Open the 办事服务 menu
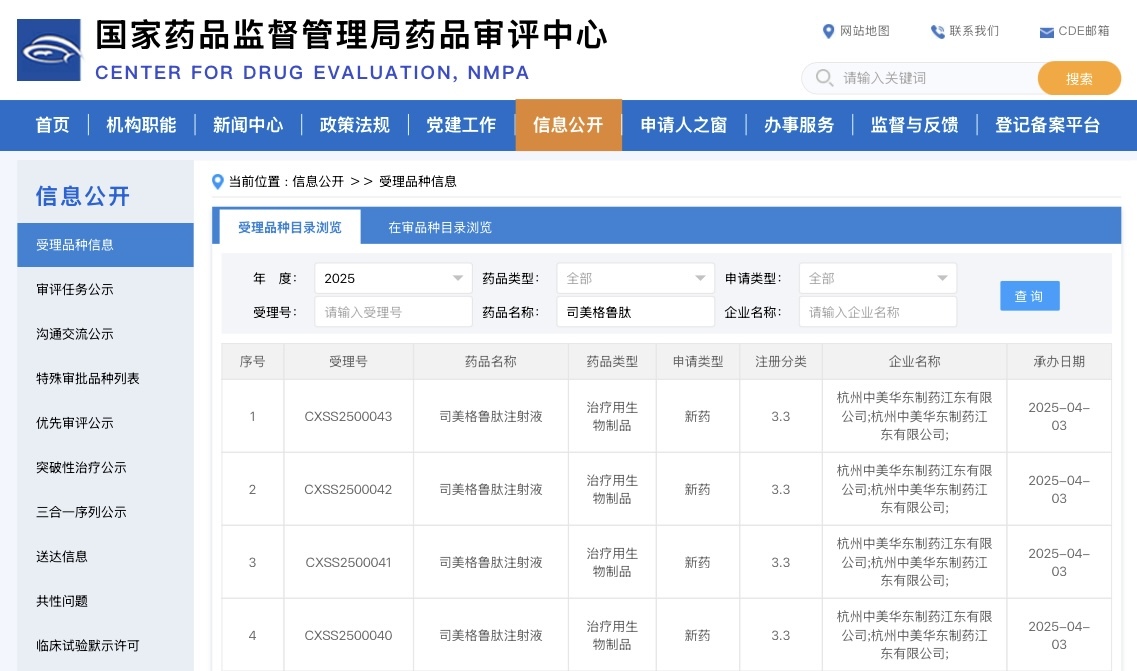The width and height of the screenshot is (1137, 671). tap(799, 125)
